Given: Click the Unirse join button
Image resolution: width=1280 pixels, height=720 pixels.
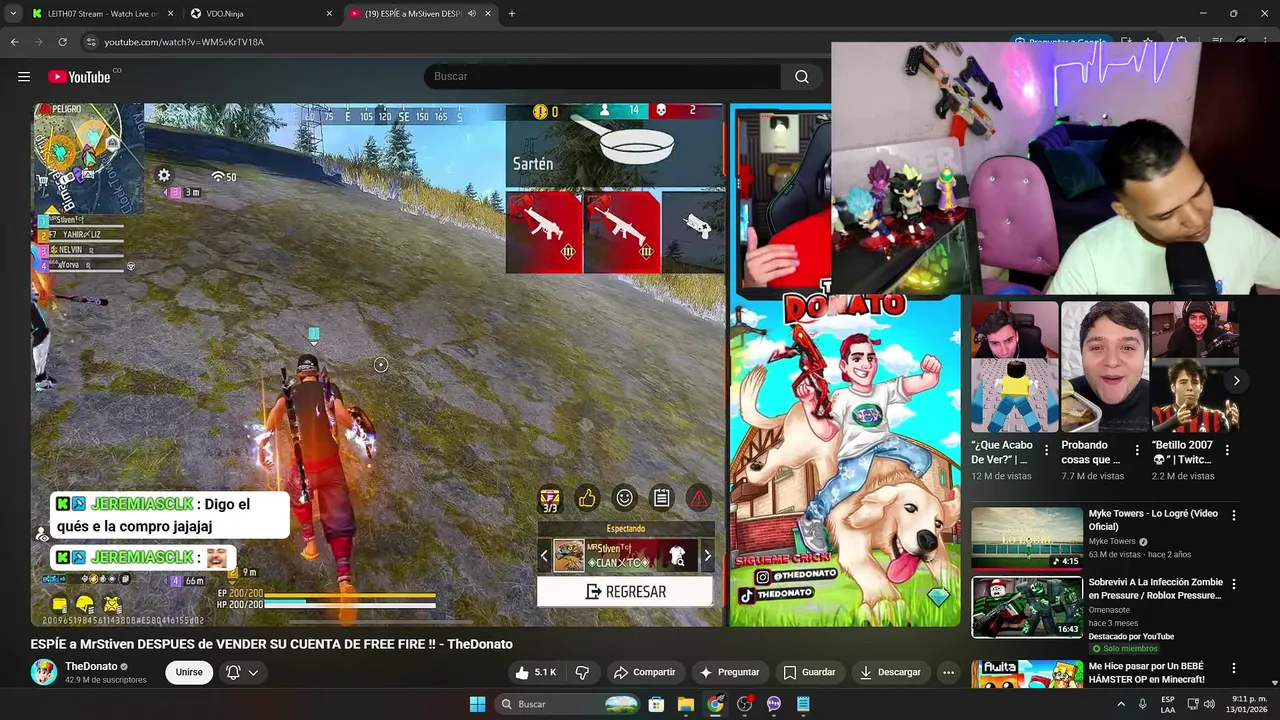Looking at the screenshot, I should tap(189, 672).
